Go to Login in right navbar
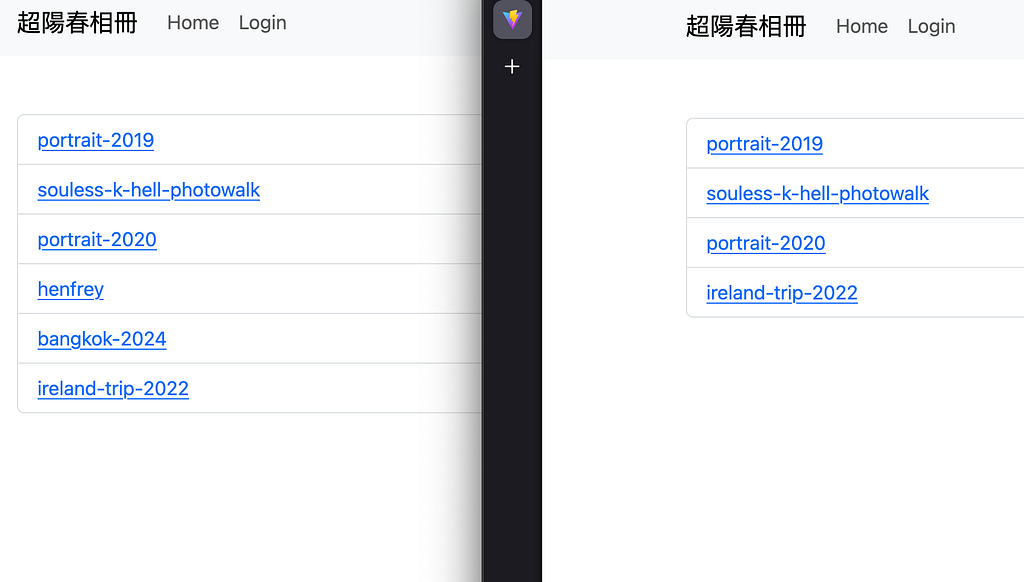This screenshot has width=1024, height=582. point(931,26)
